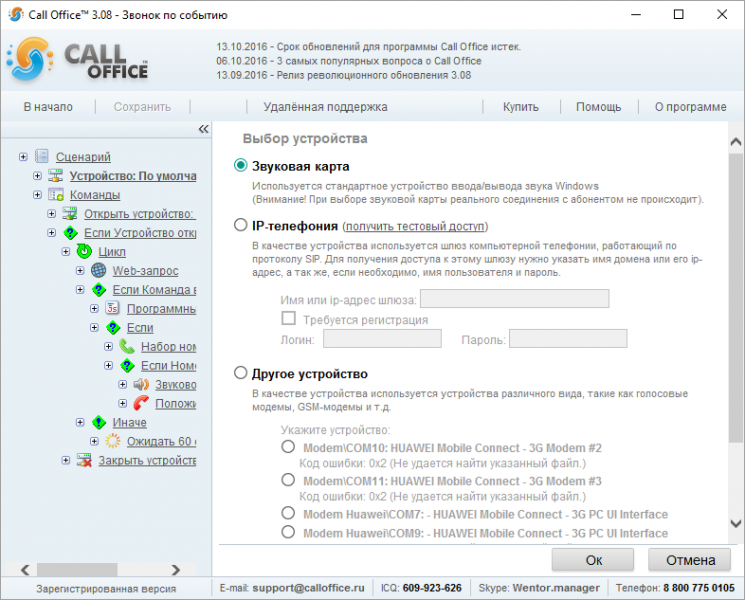Select the Другое устройство radio button
Image resolution: width=745 pixels, height=600 pixels.
tap(240, 373)
